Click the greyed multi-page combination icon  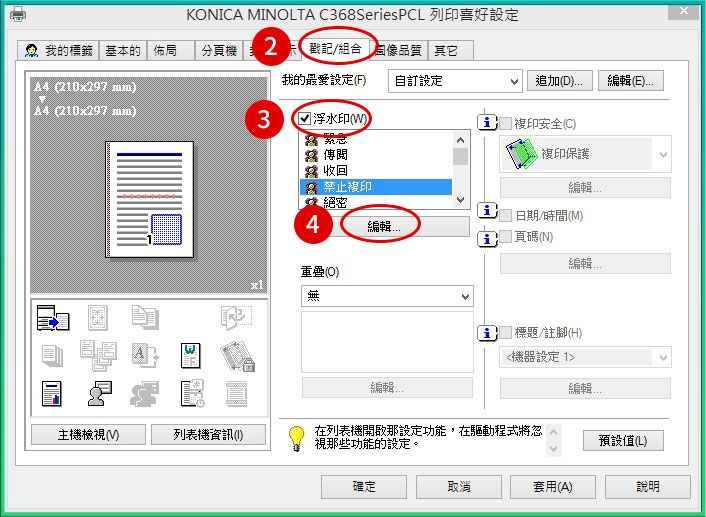[x=98, y=355]
